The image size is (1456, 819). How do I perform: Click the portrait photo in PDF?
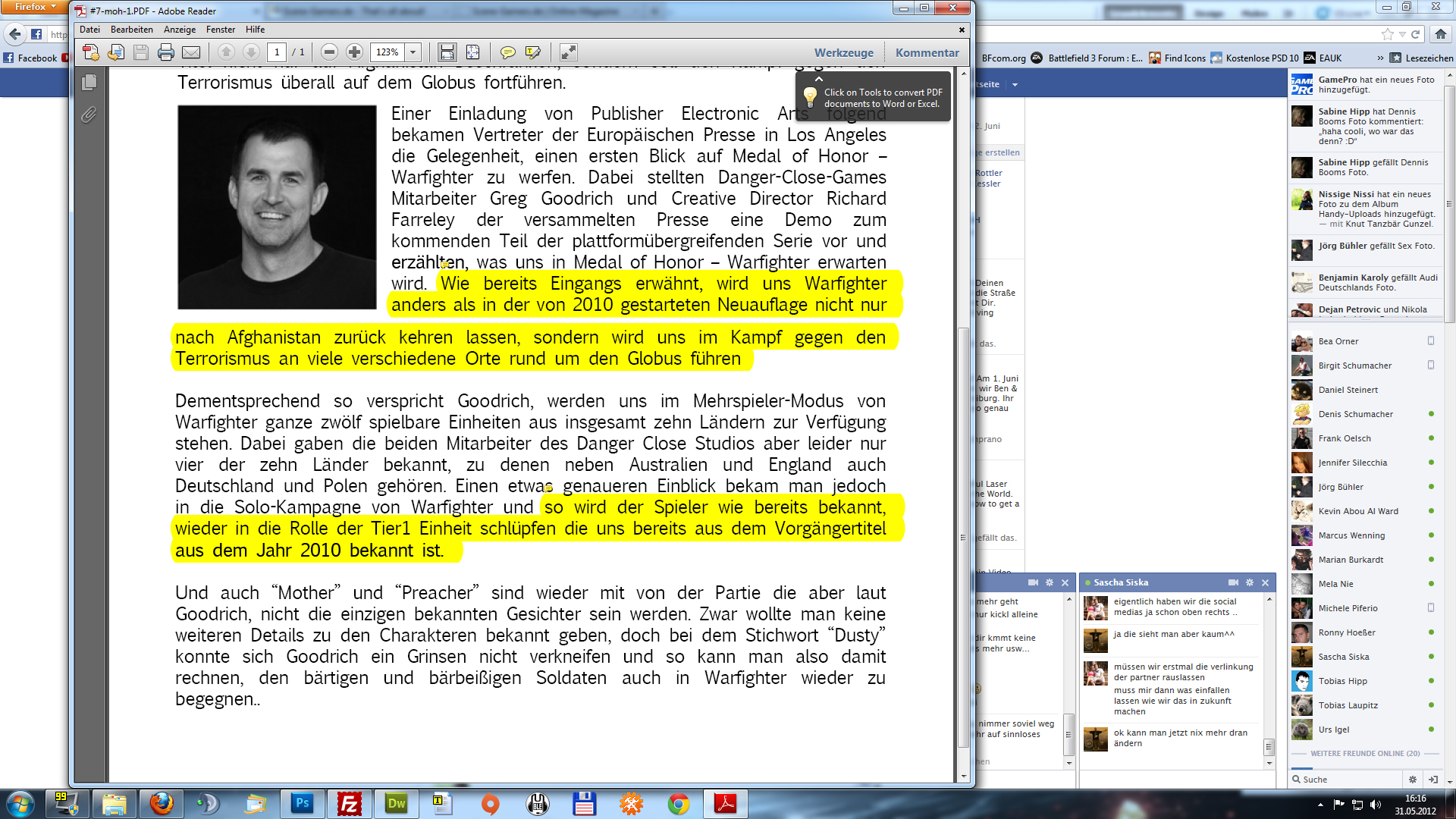(x=277, y=207)
